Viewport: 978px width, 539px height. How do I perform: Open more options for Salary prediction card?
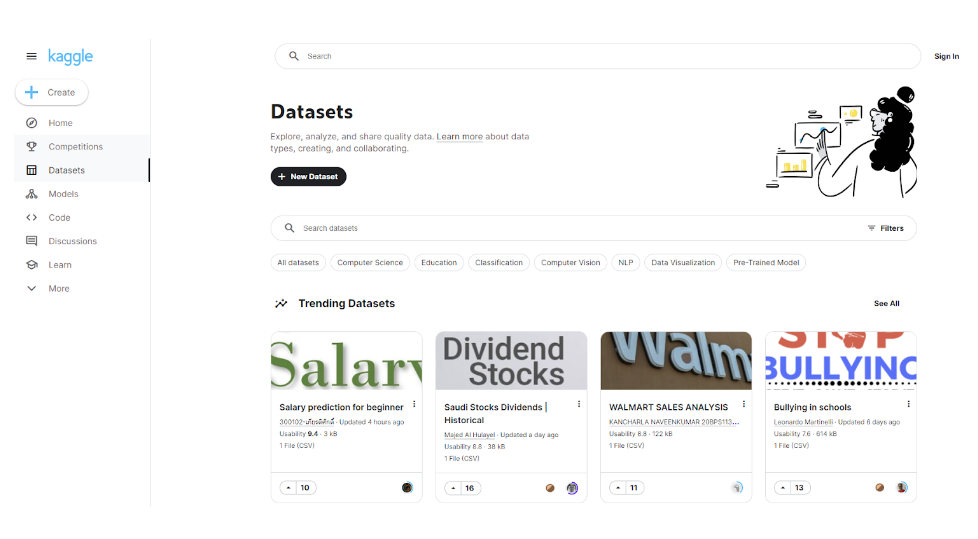pos(414,404)
